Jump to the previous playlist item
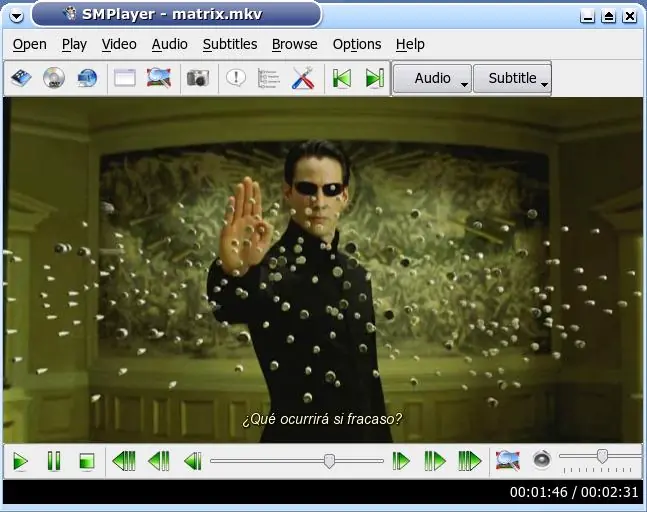Screen dimensions: 647x512 pos(342,78)
